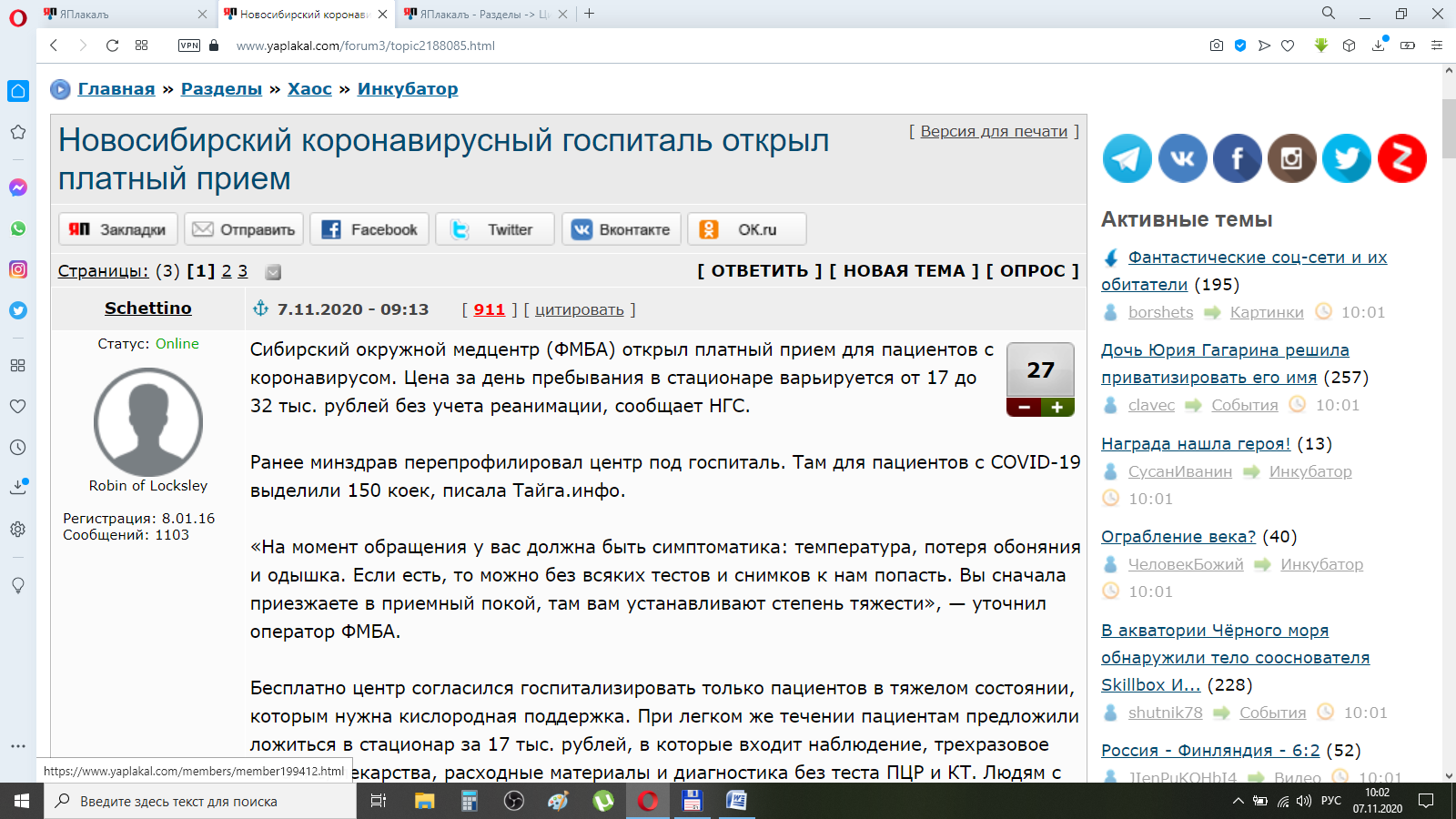Reload the current page
This screenshot has width=1456, height=819.
pyautogui.click(x=112, y=45)
